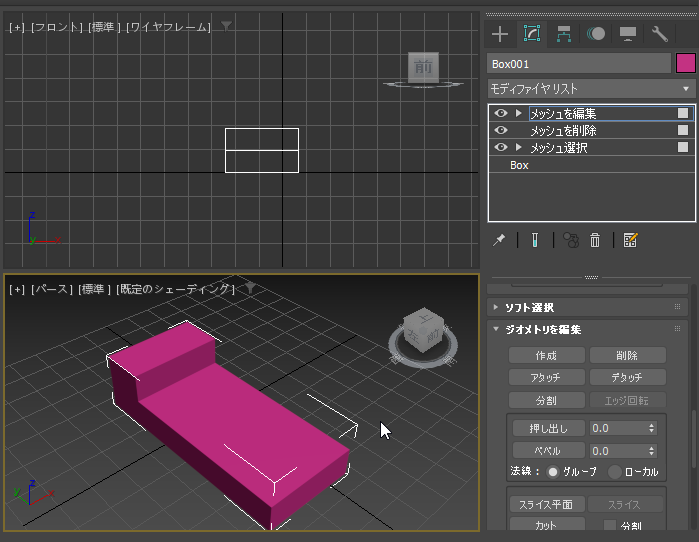Collapse the ジオメトリを編集 rollout

tap(543, 330)
